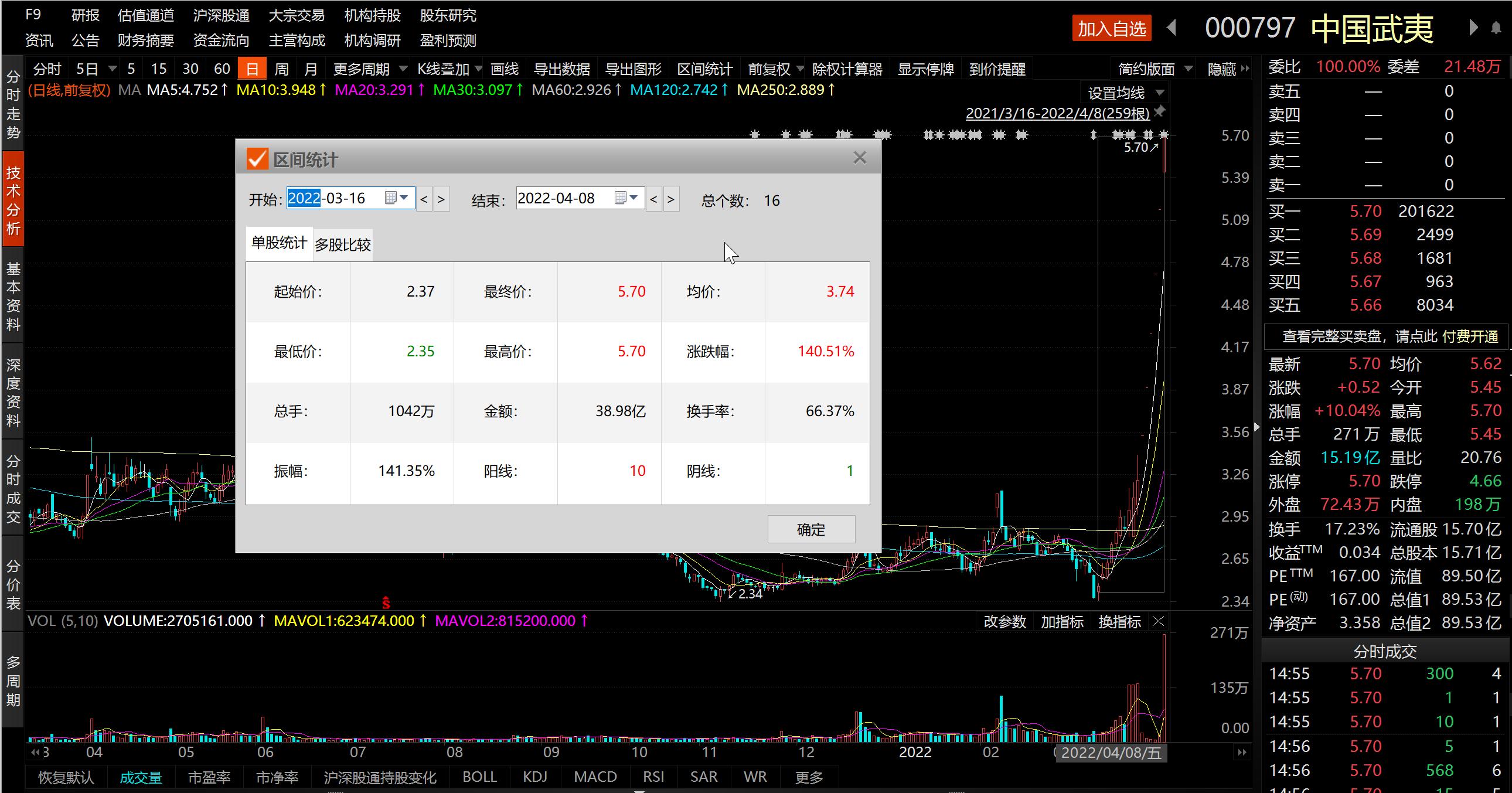
Task: Click 导出数据 to export data
Action: (561, 69)
